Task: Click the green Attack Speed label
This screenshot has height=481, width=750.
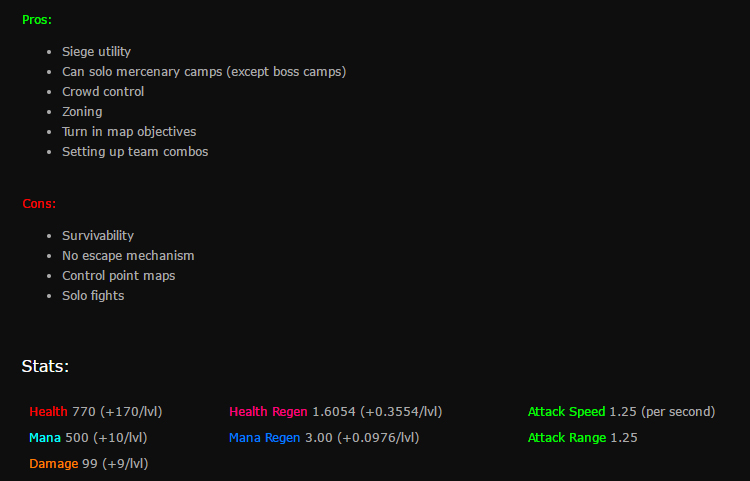Action: [566, 412]
